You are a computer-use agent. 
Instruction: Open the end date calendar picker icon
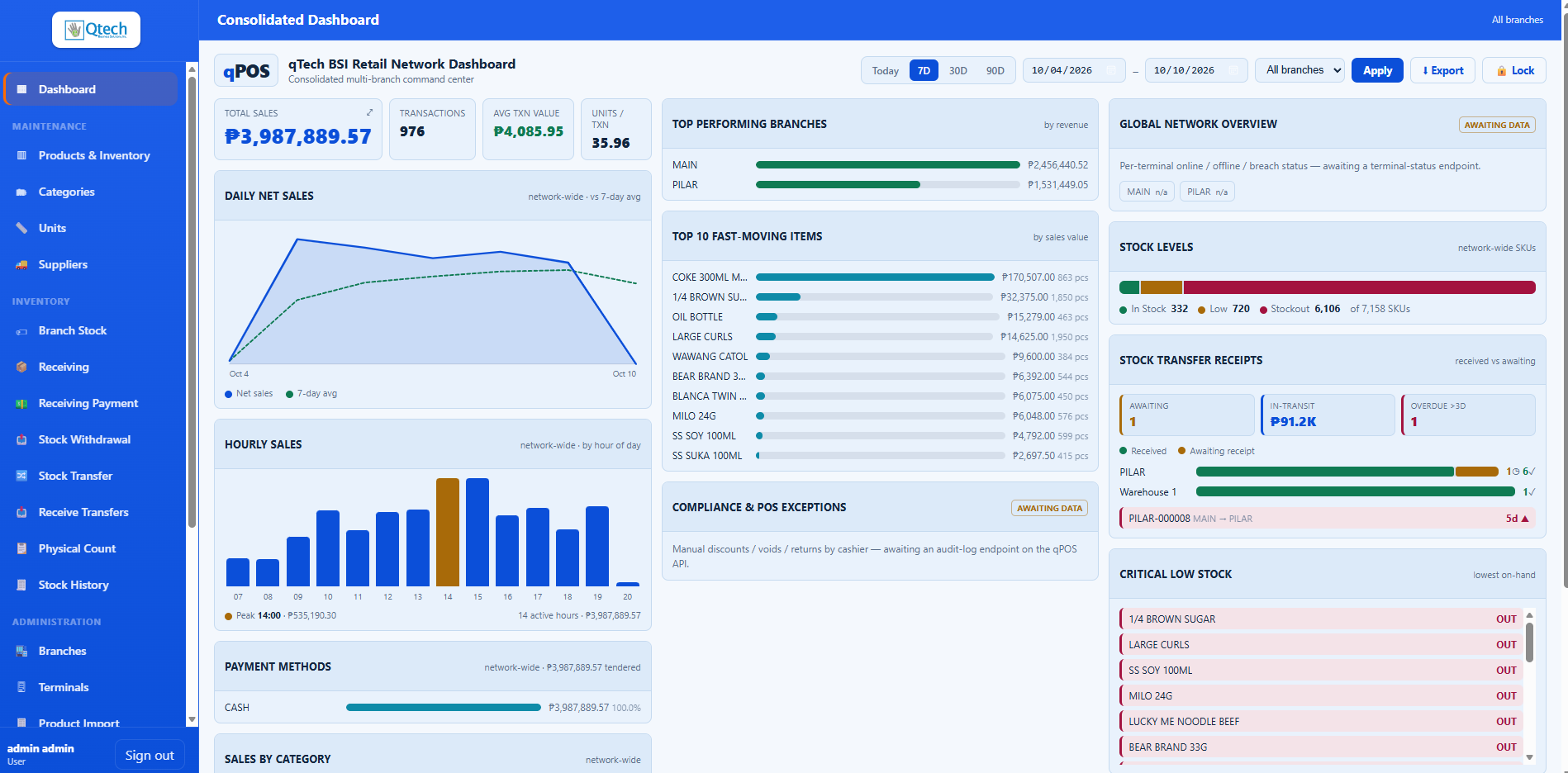pyautogui.click(x=1233, y=70)
